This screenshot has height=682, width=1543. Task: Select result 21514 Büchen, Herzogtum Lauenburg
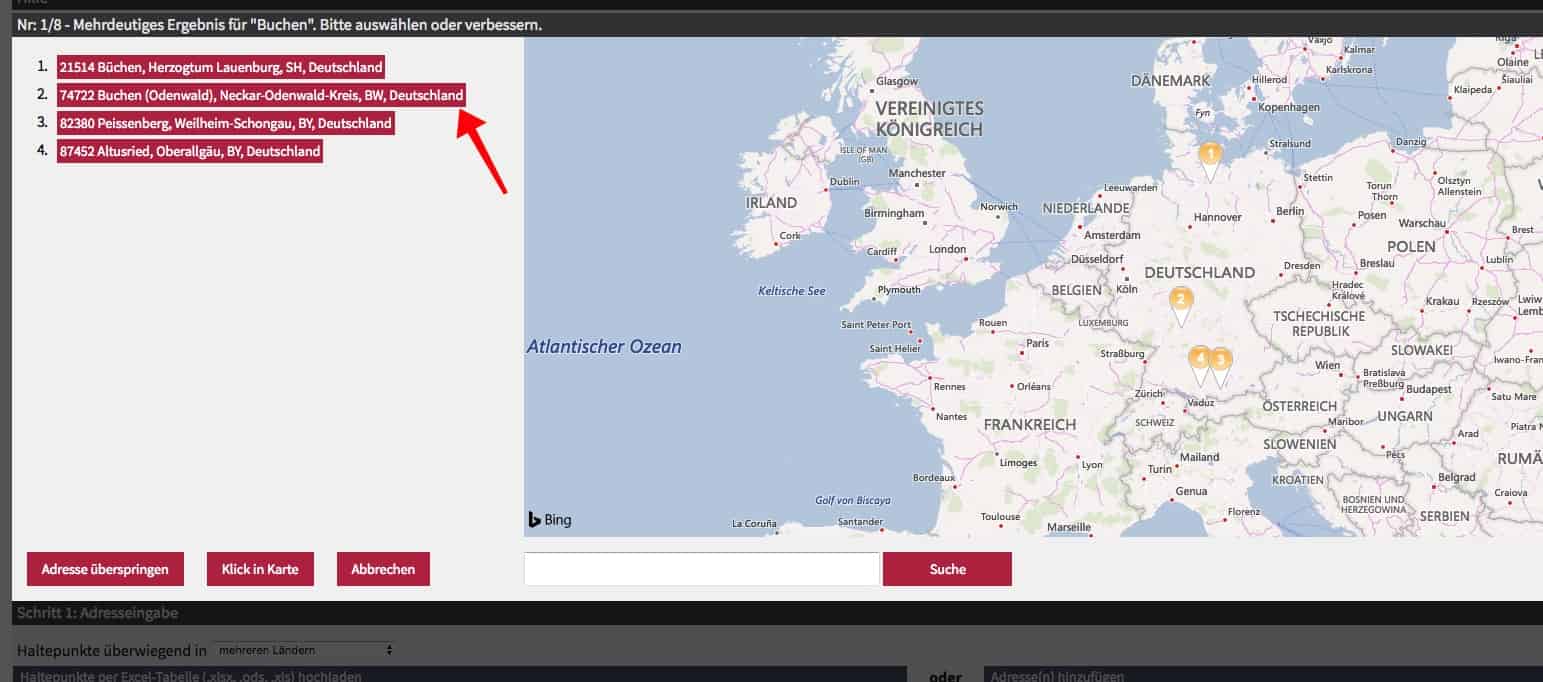220,68
